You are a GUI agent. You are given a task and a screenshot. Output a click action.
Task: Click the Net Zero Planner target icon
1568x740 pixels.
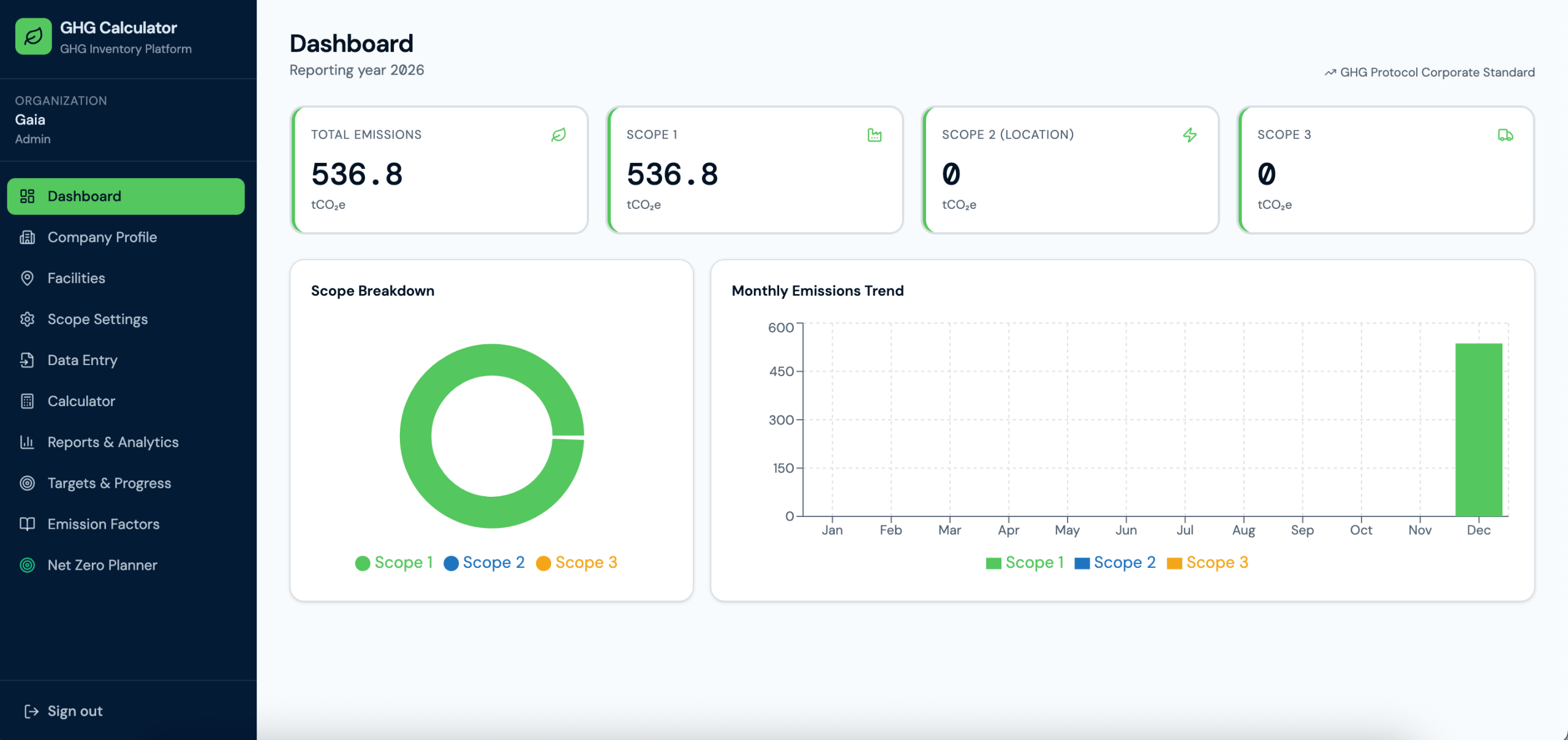[27, 565]
